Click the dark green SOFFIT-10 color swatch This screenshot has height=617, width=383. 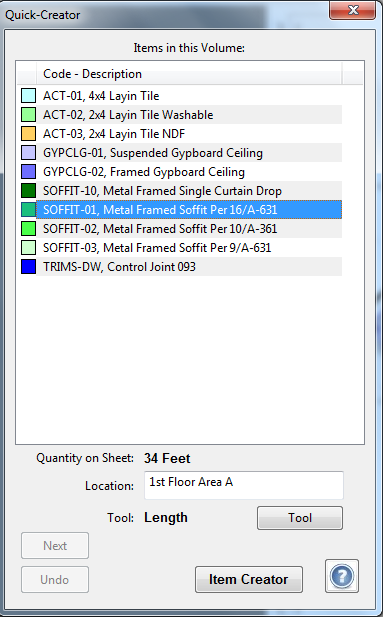pyautogui.click(x=28, y=190)
